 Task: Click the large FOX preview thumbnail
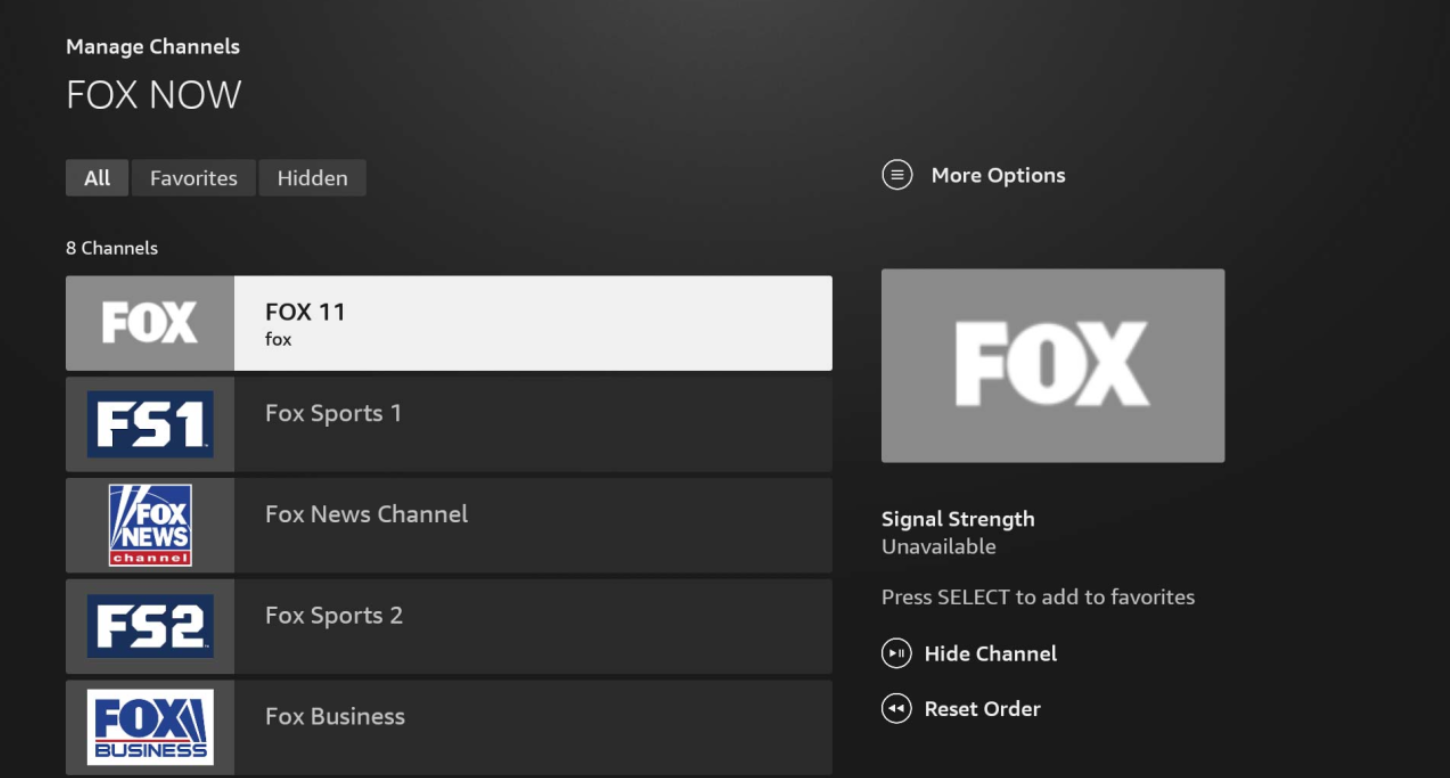pos(1053,365)
